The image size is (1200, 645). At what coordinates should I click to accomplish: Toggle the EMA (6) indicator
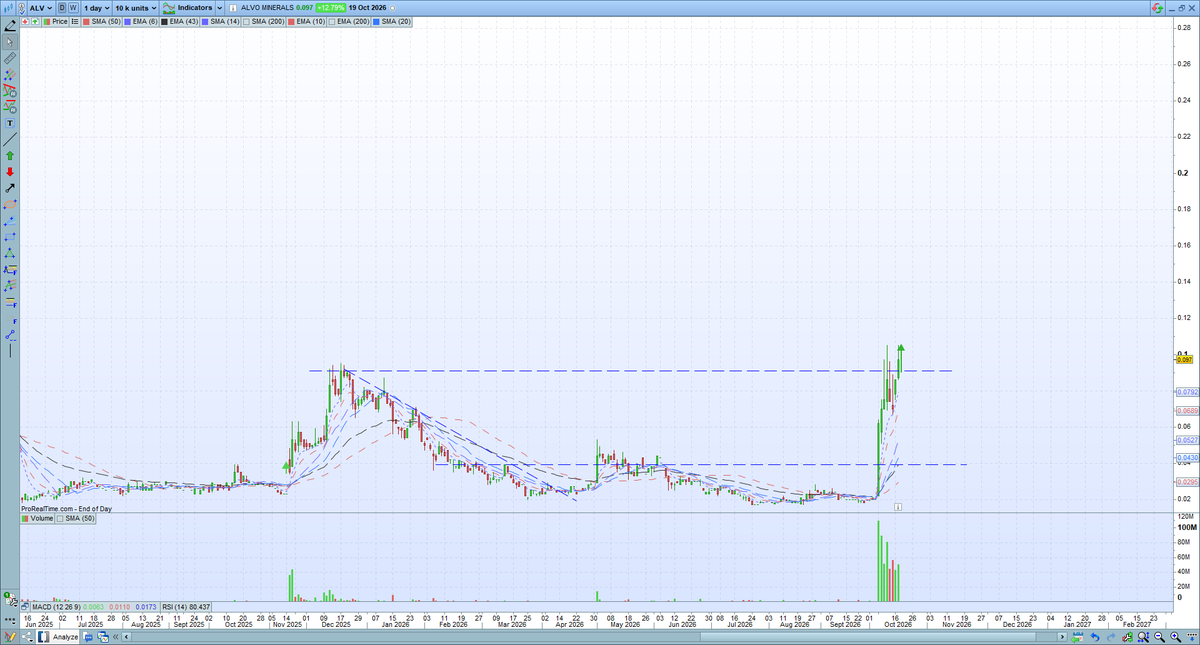pyautogui.click(x=140, y=21)
